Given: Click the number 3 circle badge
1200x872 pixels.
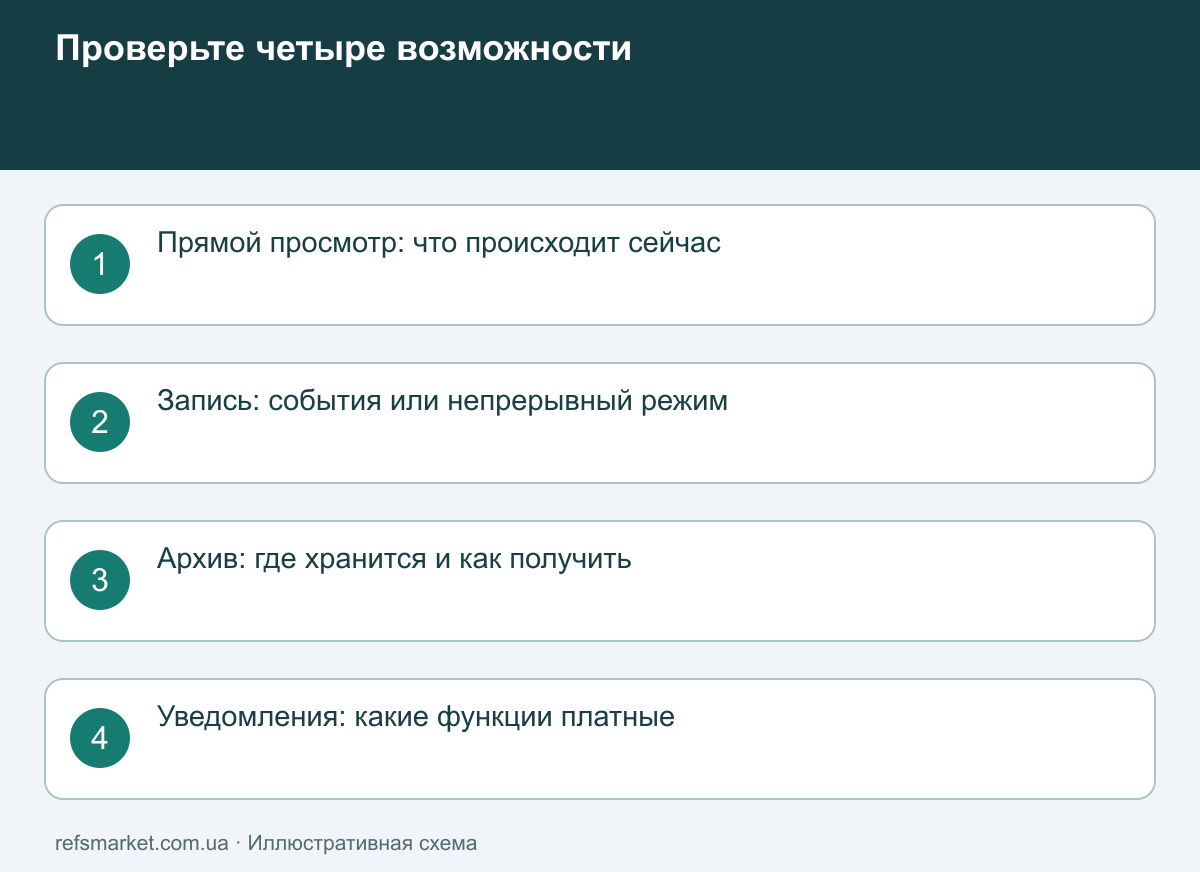Looking at the screenshot, I should click(x=100, y=580).
